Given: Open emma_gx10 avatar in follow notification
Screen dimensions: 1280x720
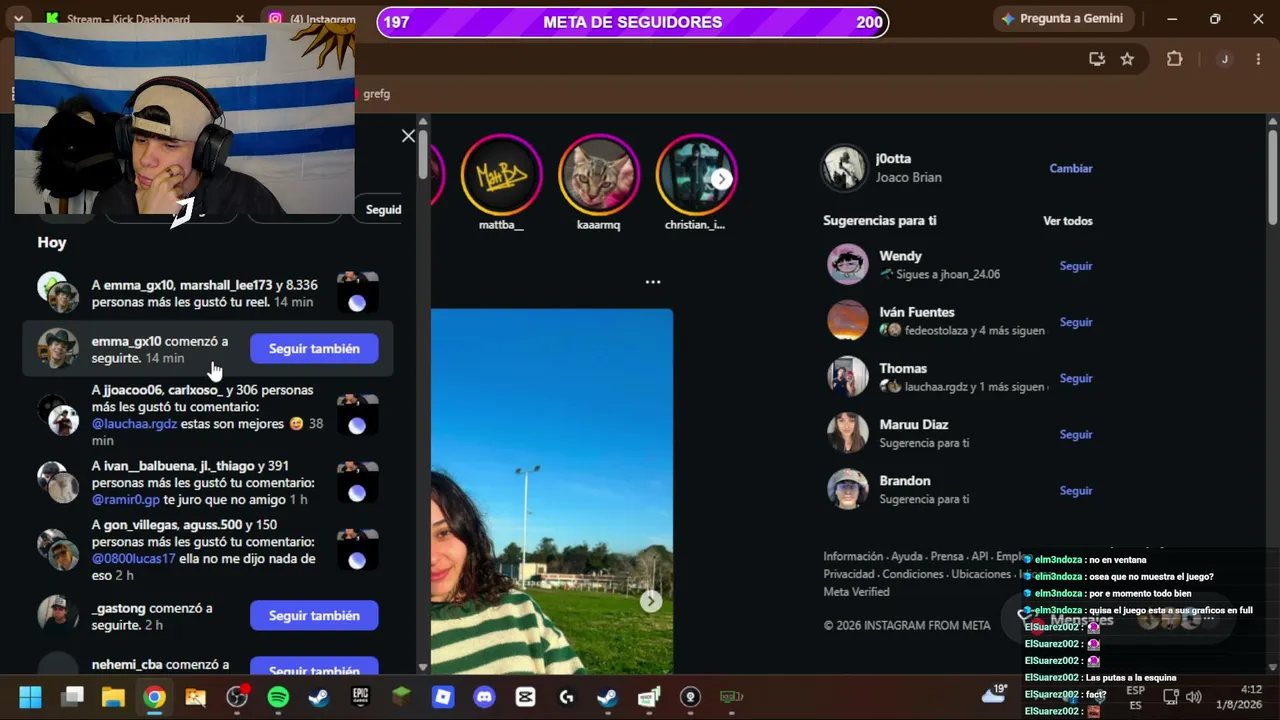Looking at the screenshot, I should coord(58,348).
